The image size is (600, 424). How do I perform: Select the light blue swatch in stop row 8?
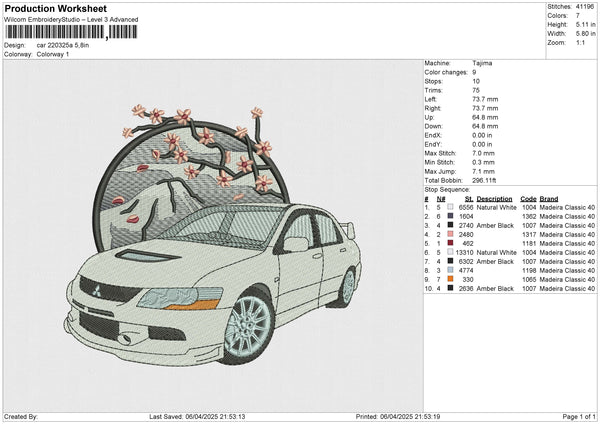point(450,270)
